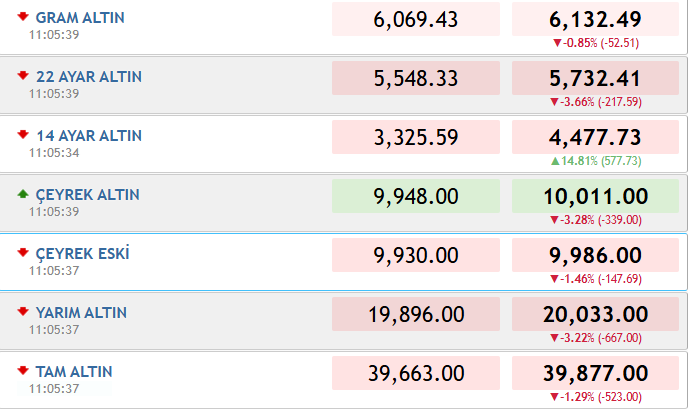Screen dimensions: 688x409
Task: Click the GRAM ALTIN buy price 6,069.43
Action: click(416, 19)
